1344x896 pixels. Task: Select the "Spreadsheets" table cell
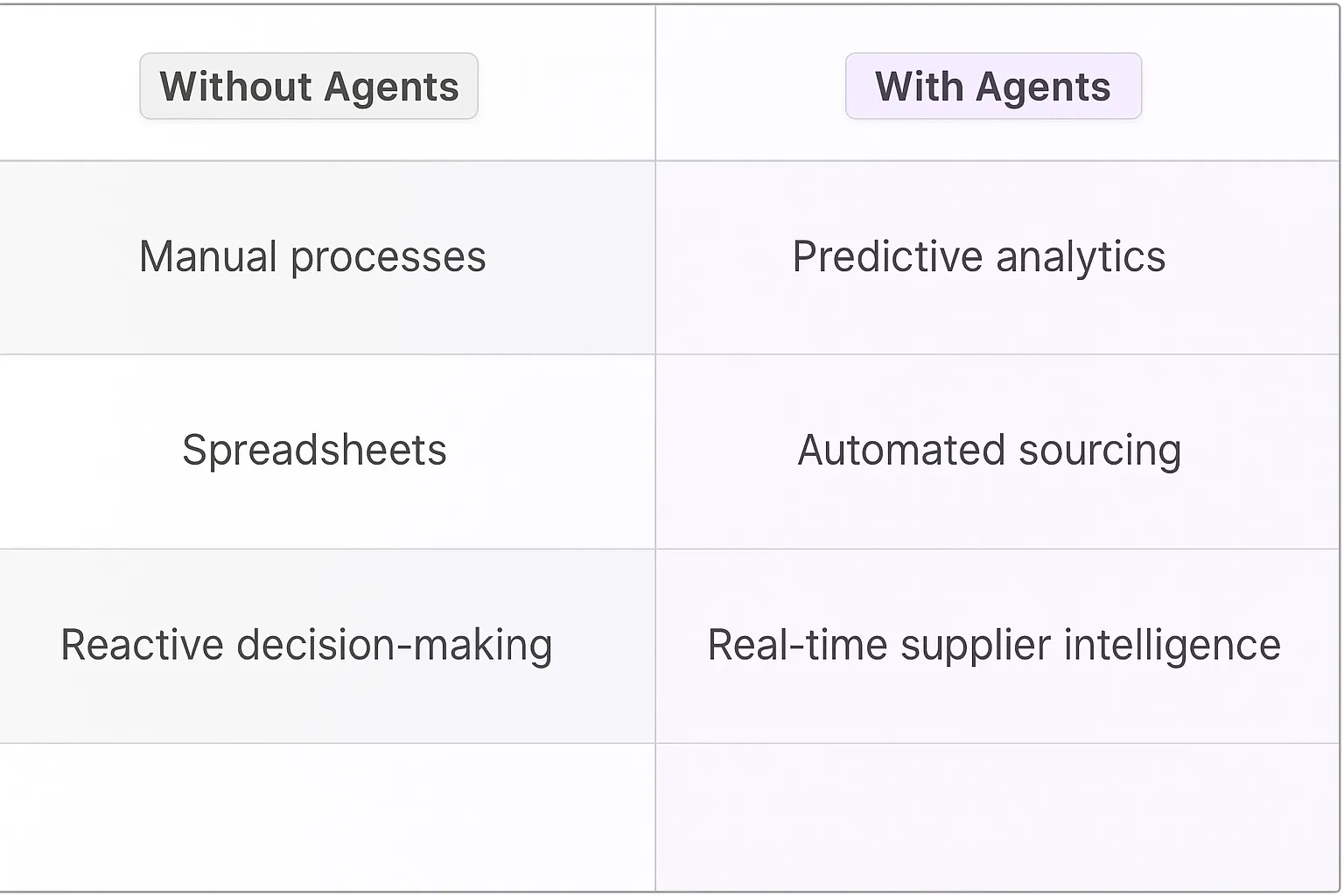point(314,451)
